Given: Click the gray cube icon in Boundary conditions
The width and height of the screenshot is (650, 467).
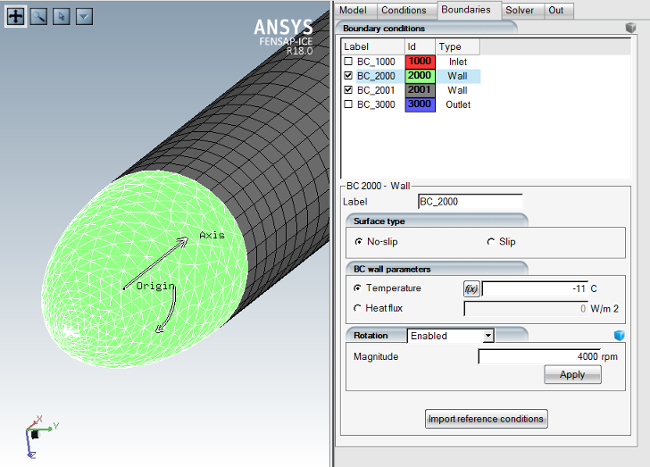Looking at the screenshot, I should [x=630, y=29].
